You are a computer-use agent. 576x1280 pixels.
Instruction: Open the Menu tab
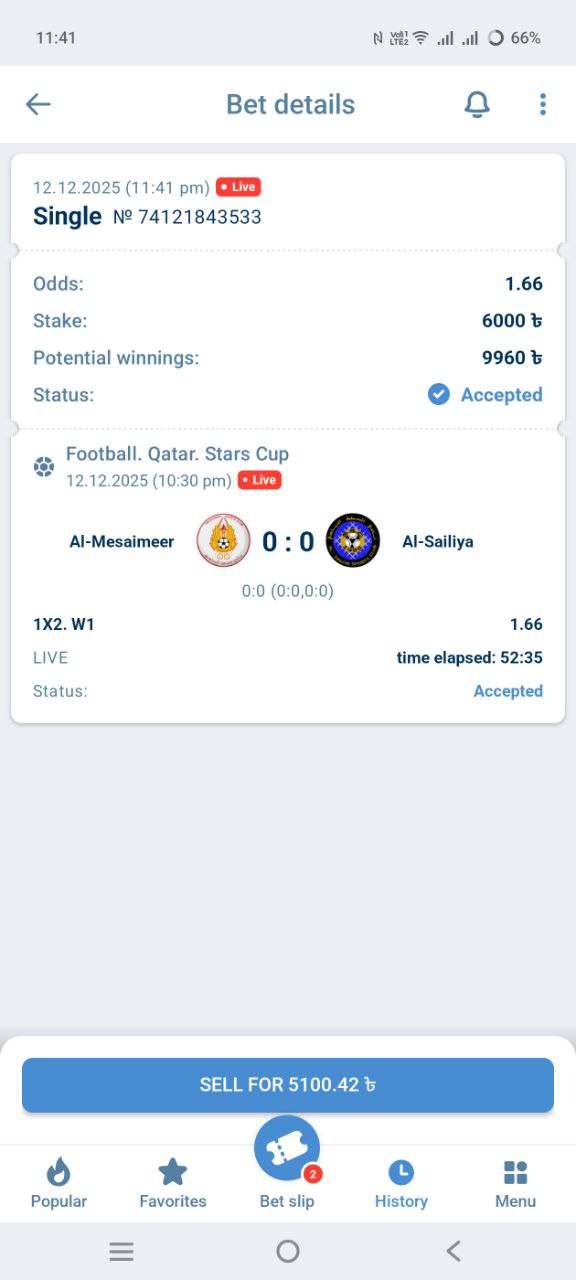click(x=515, y=1184)
